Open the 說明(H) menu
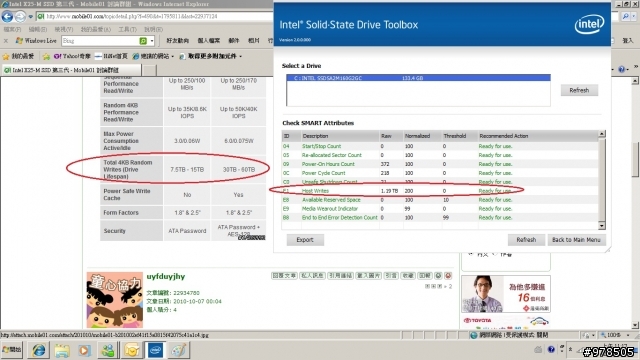This screenshot has width=640, height=360. point(153,29)
